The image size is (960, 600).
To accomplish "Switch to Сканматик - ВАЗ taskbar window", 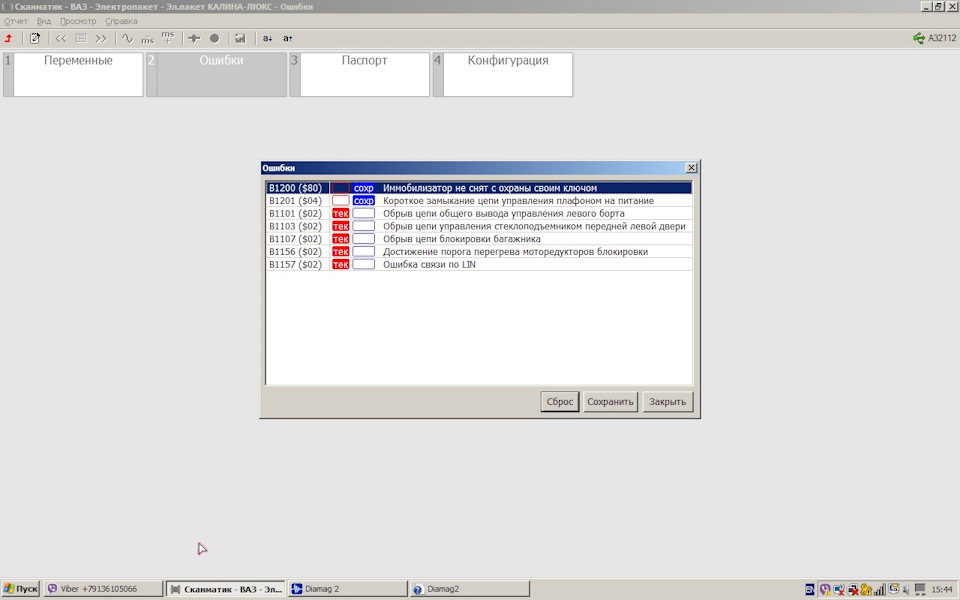I will pyautogui.click(x=226, y=589).
